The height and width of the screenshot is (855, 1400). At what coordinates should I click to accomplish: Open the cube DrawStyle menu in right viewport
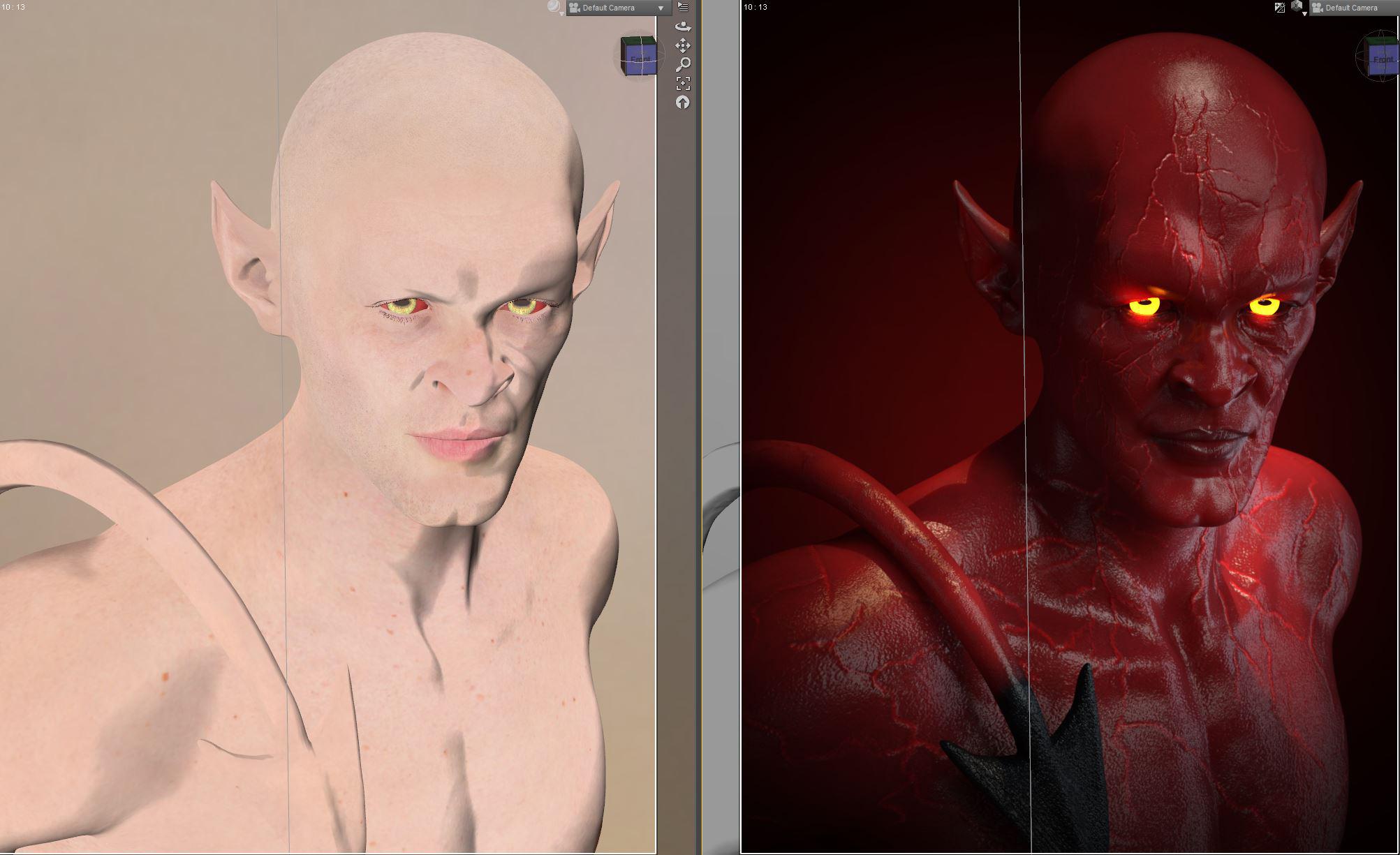coord(1297,8)
